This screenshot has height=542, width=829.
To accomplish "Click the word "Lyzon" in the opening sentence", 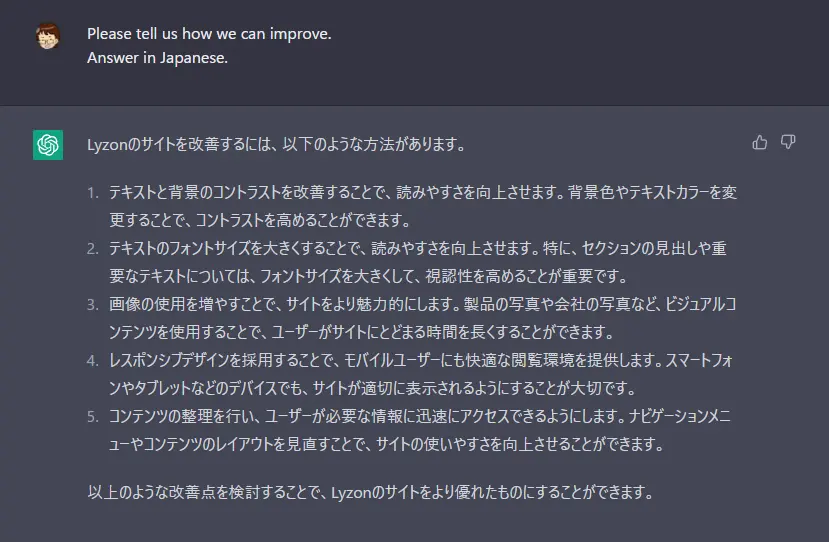I will (x=107, y=145).
